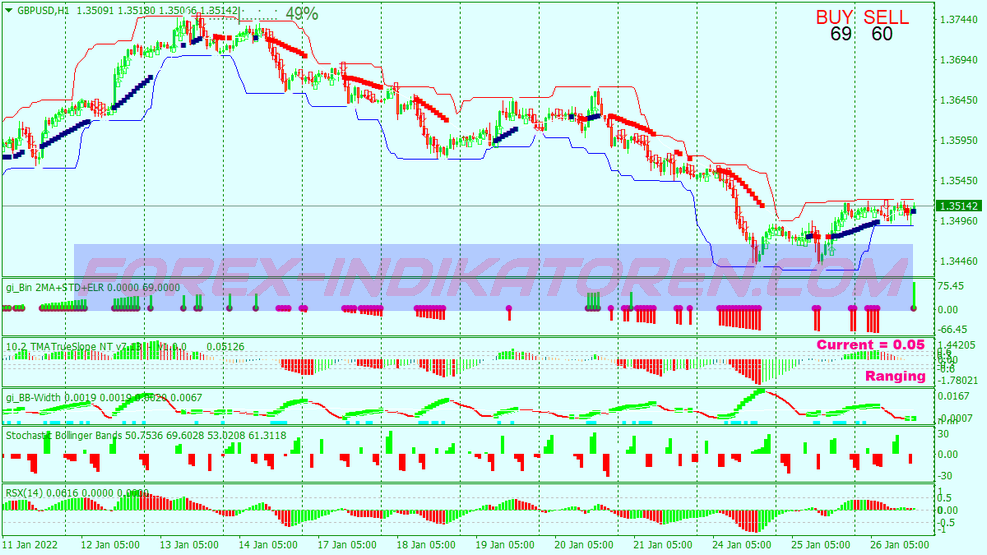Click the sell count number 60

[x=881, y=35]
